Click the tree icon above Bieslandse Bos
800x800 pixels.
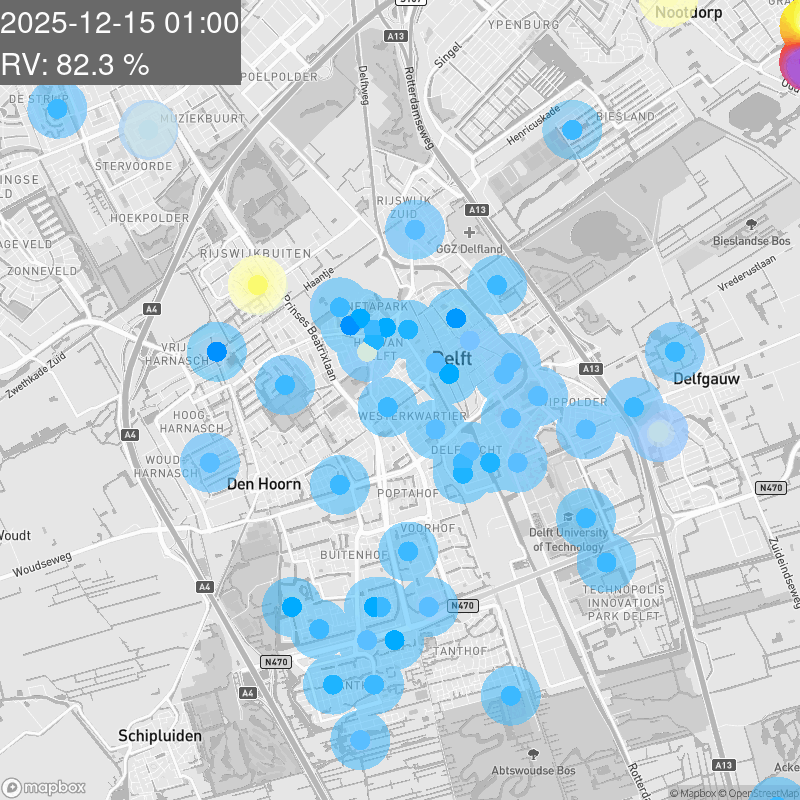(x=751, y=223)
